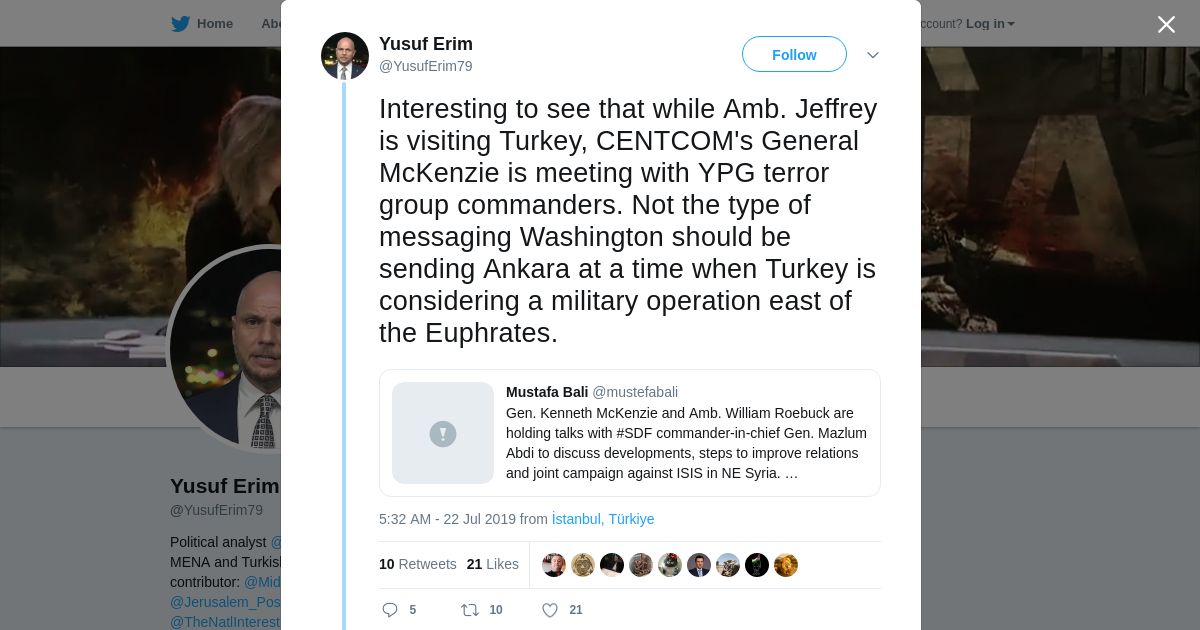Click the @YusufErim79 handle in tweet header

pos(425,66)
